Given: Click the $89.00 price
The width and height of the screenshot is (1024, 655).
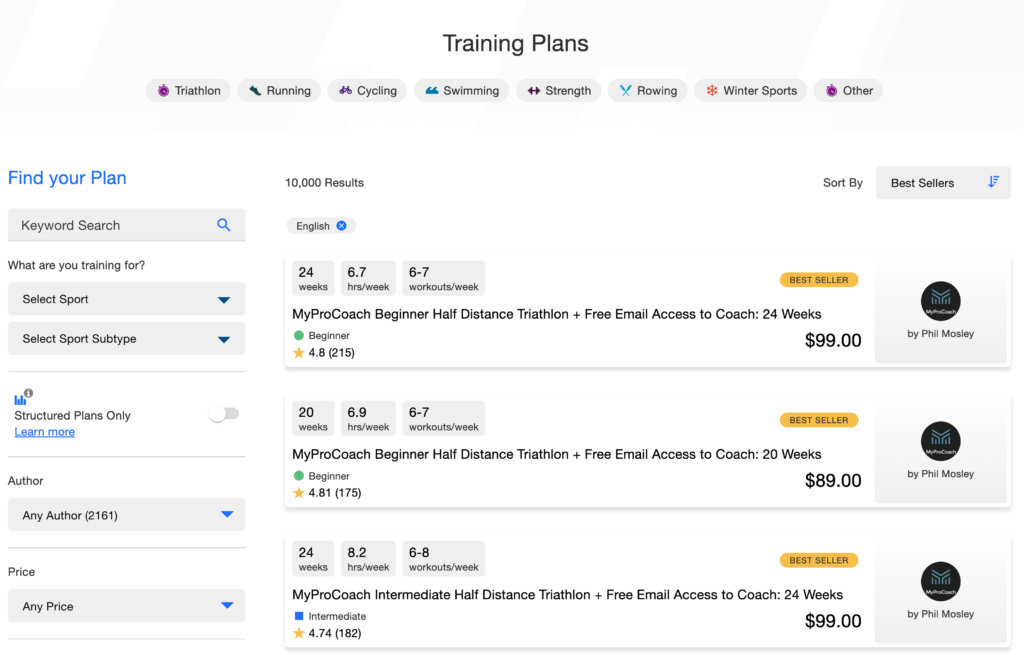Looking at the screenshot, I should 833,481.
